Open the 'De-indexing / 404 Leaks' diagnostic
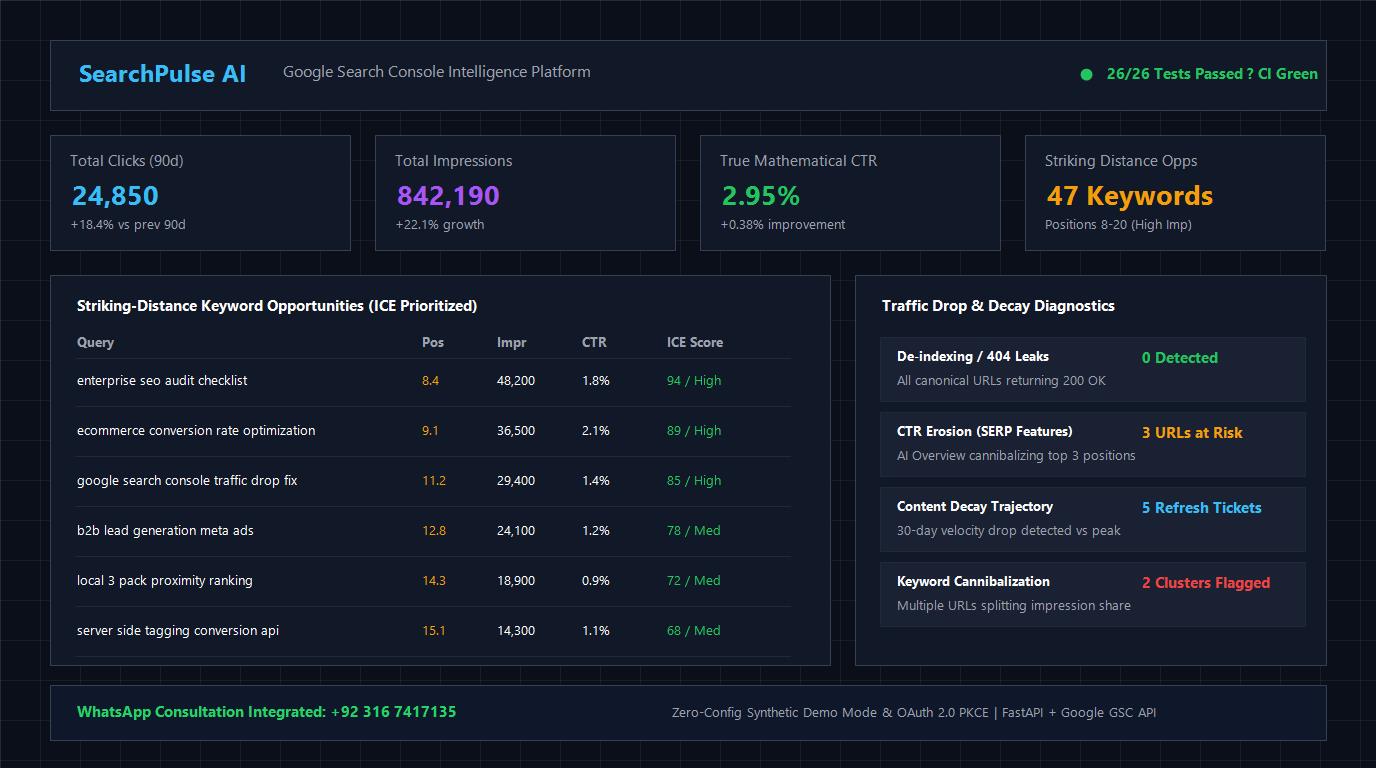Viewport: 1376px width, 768px height. (1093, 369)
